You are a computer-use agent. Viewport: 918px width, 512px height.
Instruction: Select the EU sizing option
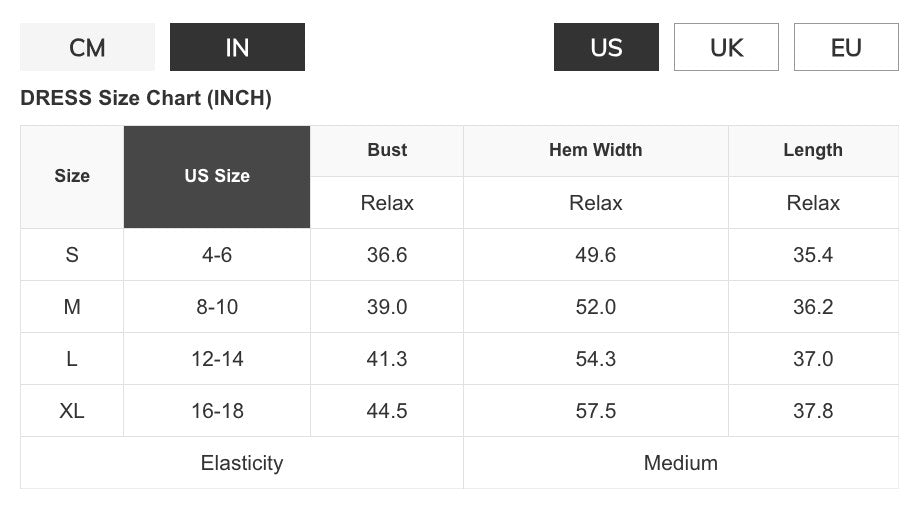[846, 47]
